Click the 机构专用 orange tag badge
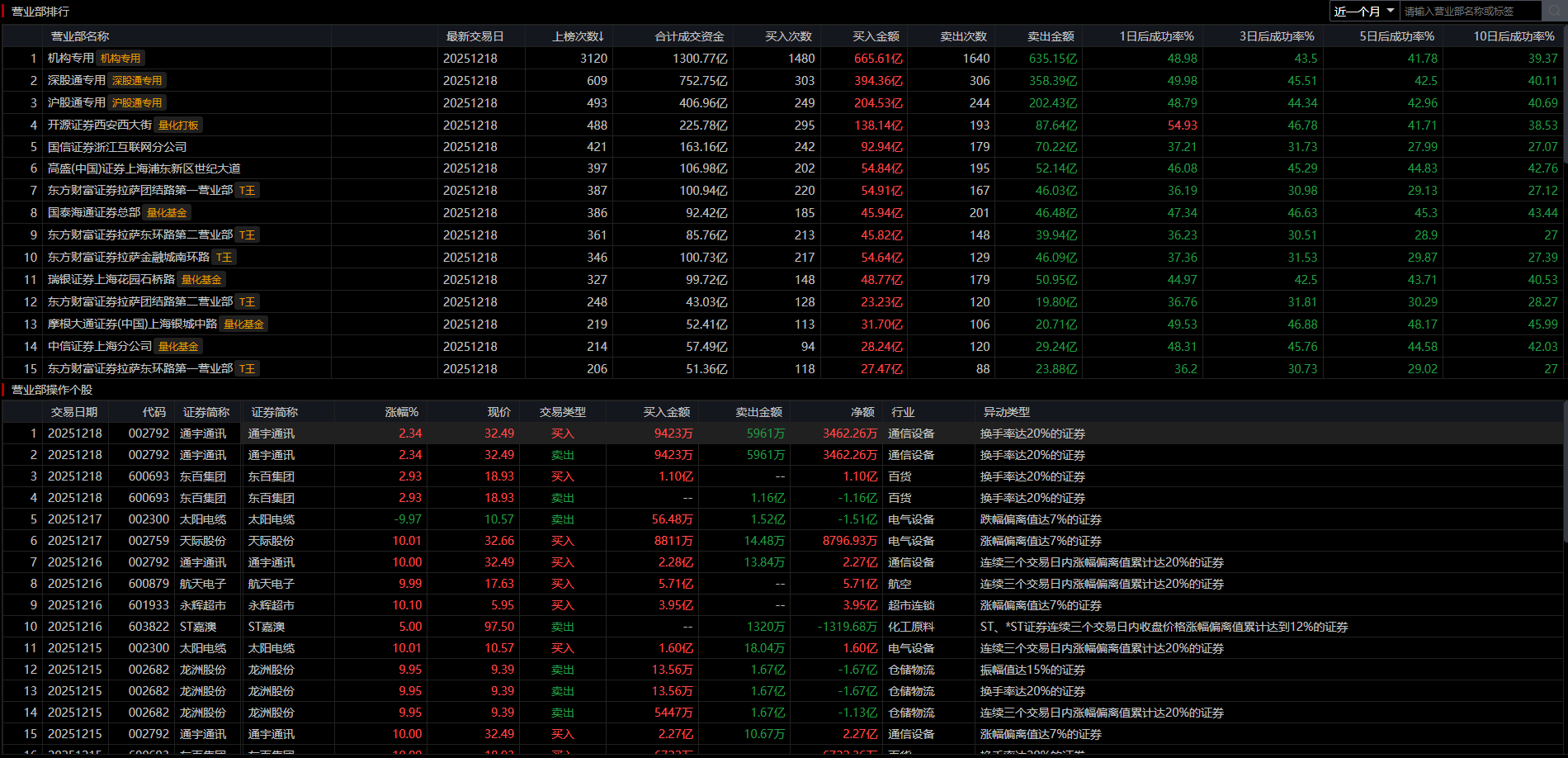This screenshot has height=758, width=1568. tap(120, 59)
